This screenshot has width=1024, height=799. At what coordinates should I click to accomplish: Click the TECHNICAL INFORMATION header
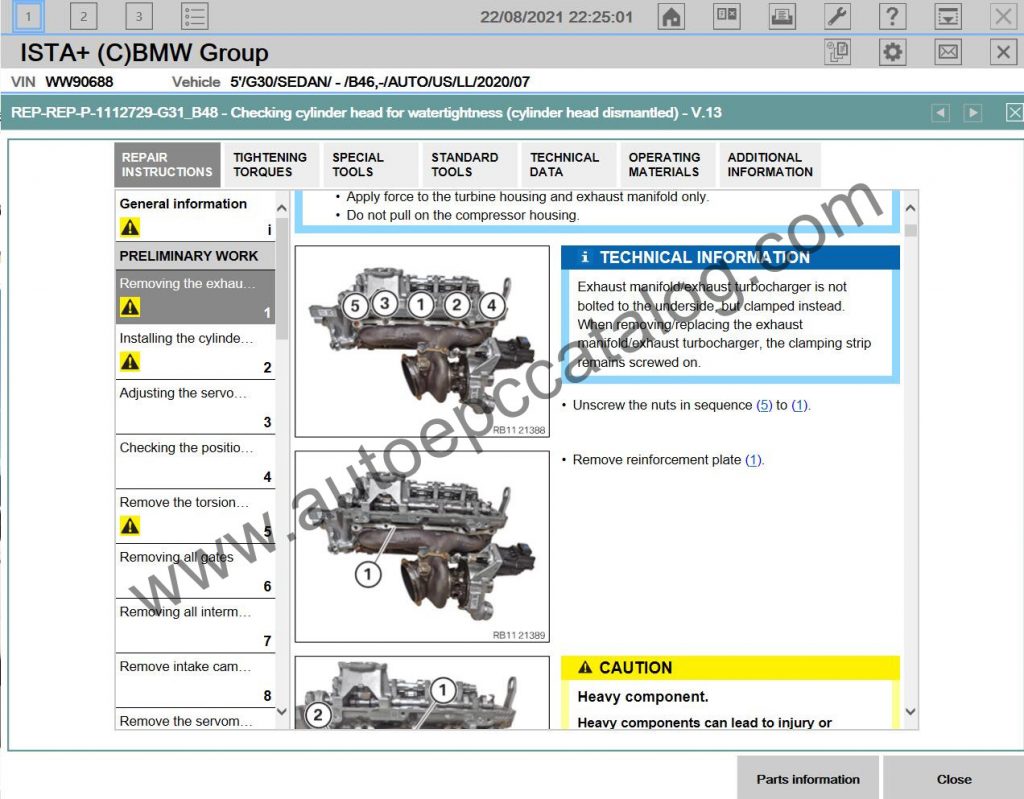pos(730,257)
